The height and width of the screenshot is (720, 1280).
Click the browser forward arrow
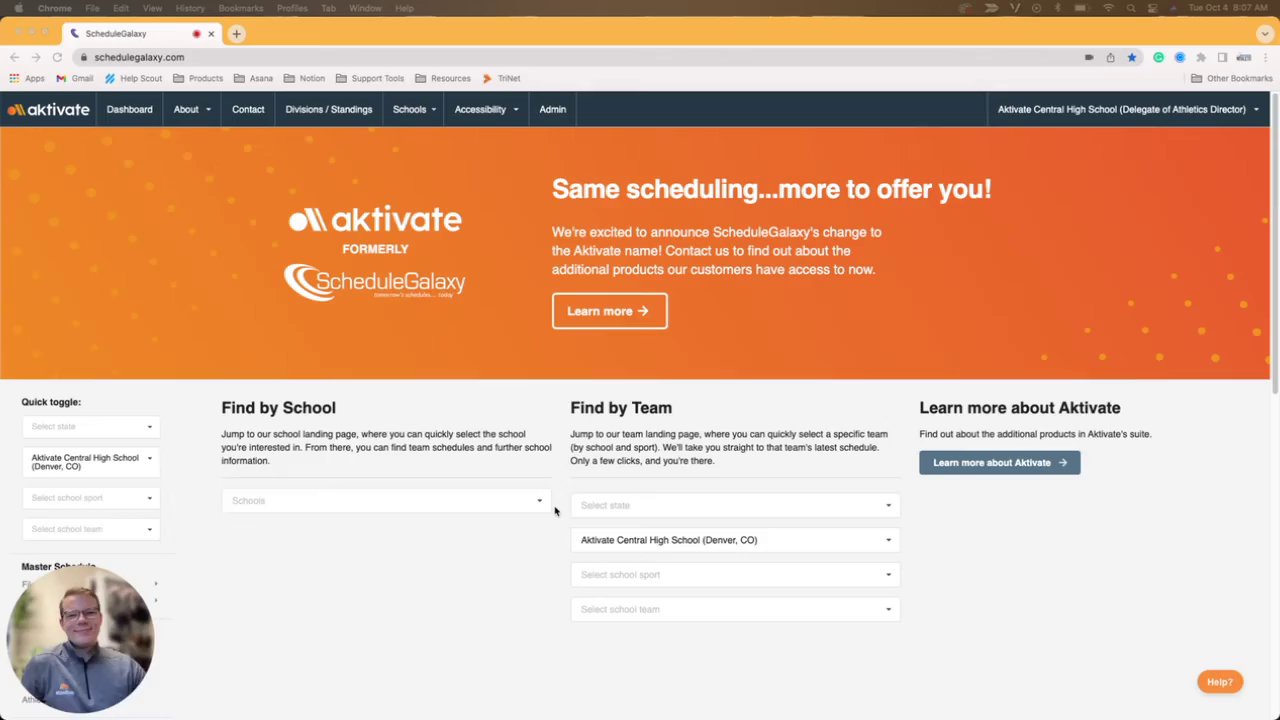click(36, 57)
